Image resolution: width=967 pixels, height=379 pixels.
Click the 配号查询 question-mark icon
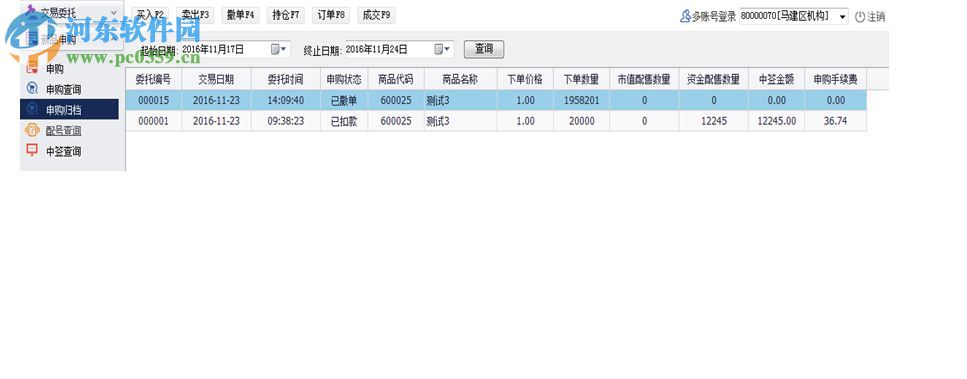[x=32, y=130]
